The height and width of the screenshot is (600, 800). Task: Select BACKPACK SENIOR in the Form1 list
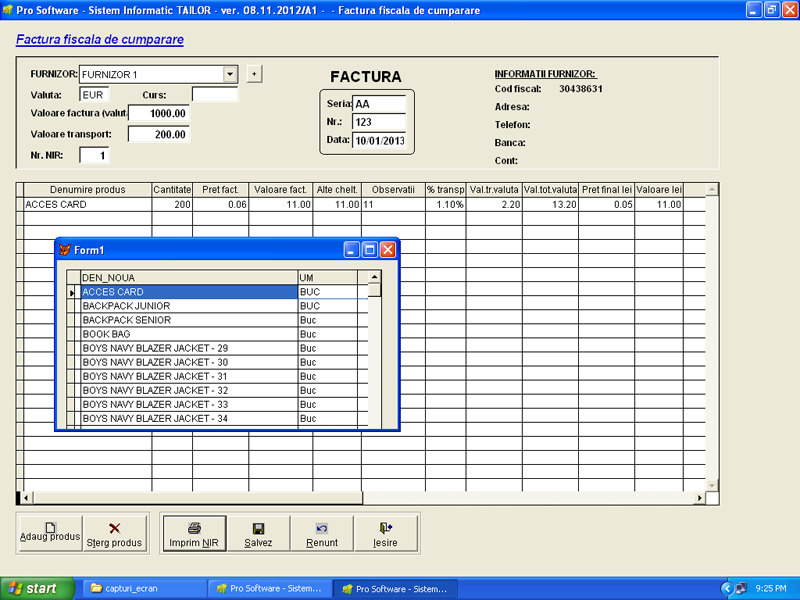tap(189, 320)
